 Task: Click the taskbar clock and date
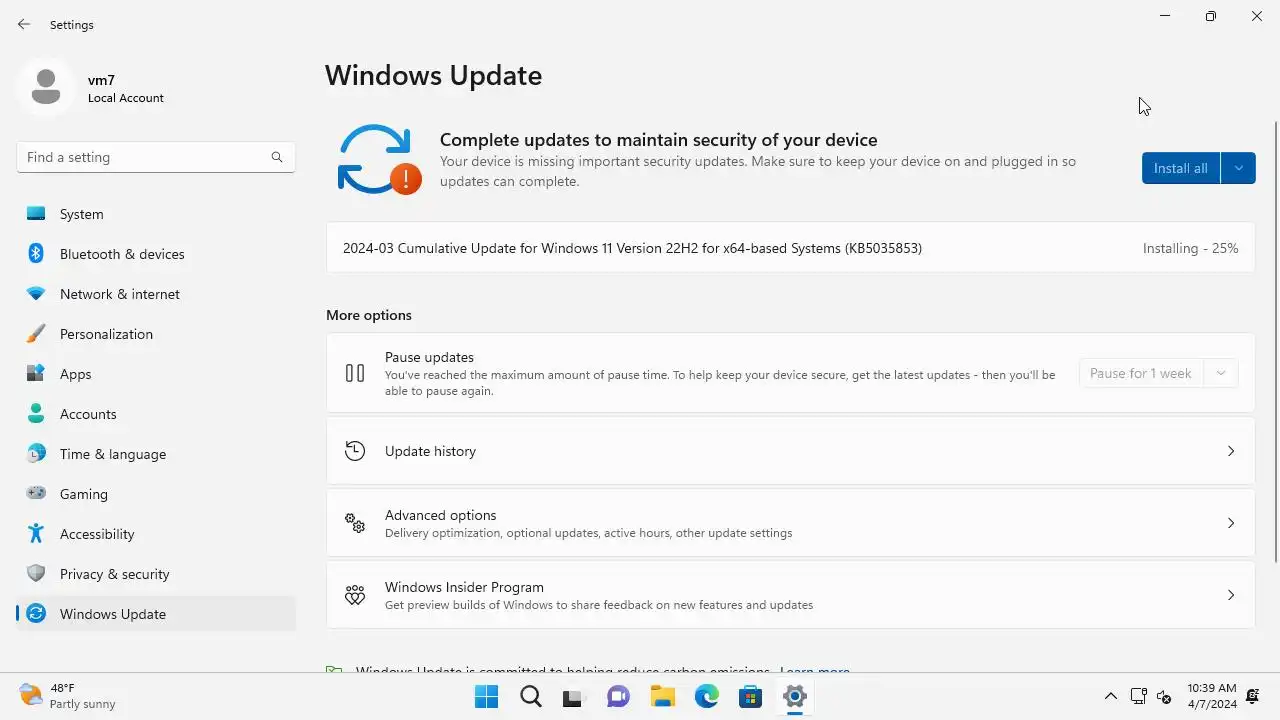(x=1212, y=696)
